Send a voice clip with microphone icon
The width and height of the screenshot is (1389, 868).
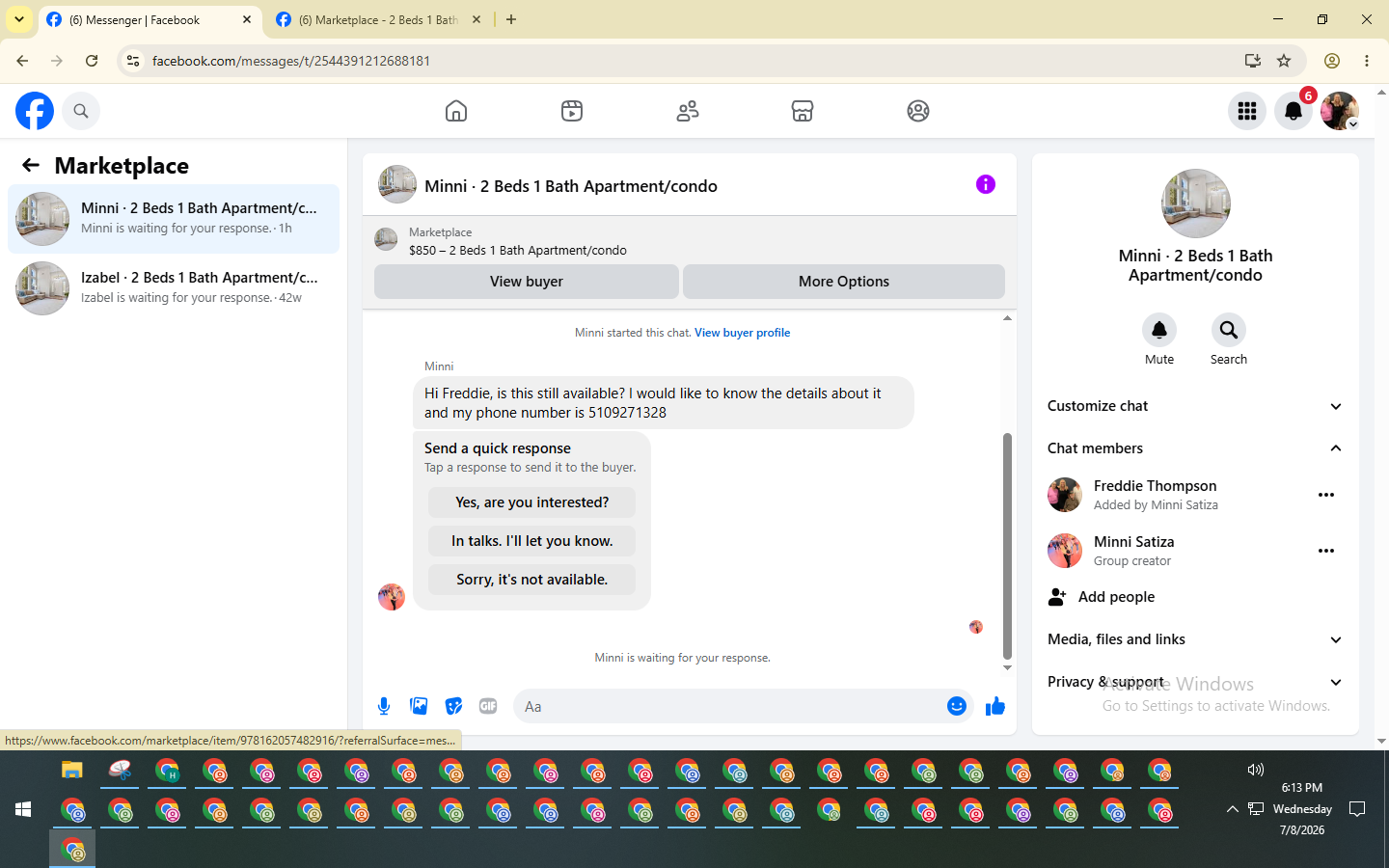(384, 706)
